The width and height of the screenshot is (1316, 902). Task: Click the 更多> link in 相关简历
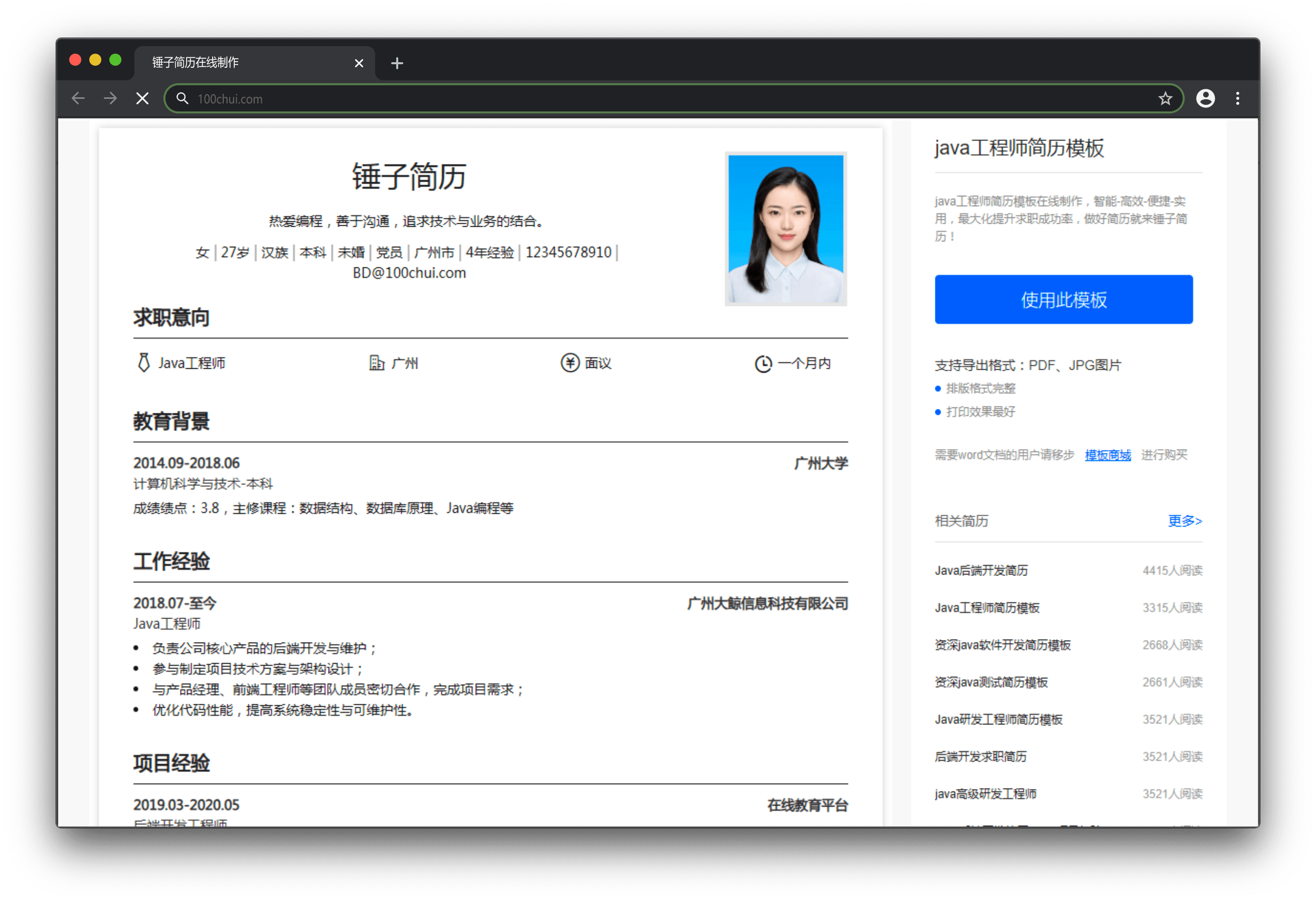coord(1185,521)
